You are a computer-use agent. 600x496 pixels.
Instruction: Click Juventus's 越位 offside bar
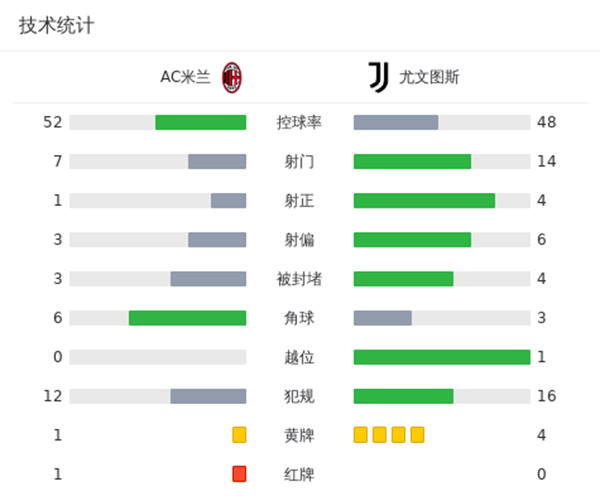[x=441, y=357]
